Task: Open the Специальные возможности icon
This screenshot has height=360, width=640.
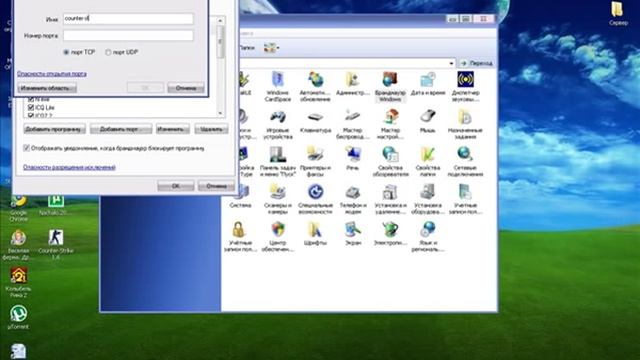Action: coord(315,199)
